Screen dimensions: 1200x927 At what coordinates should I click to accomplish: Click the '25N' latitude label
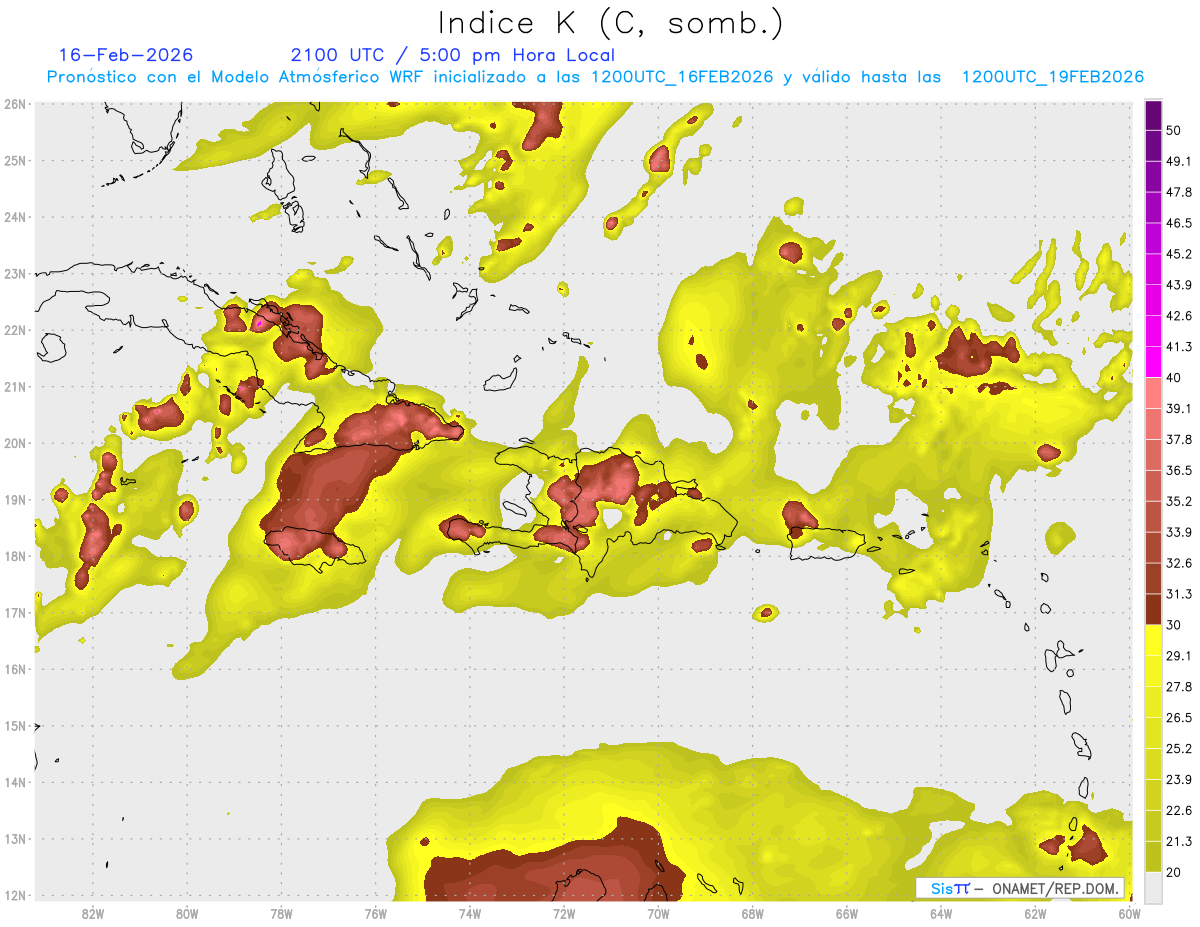tap(15, 161)
